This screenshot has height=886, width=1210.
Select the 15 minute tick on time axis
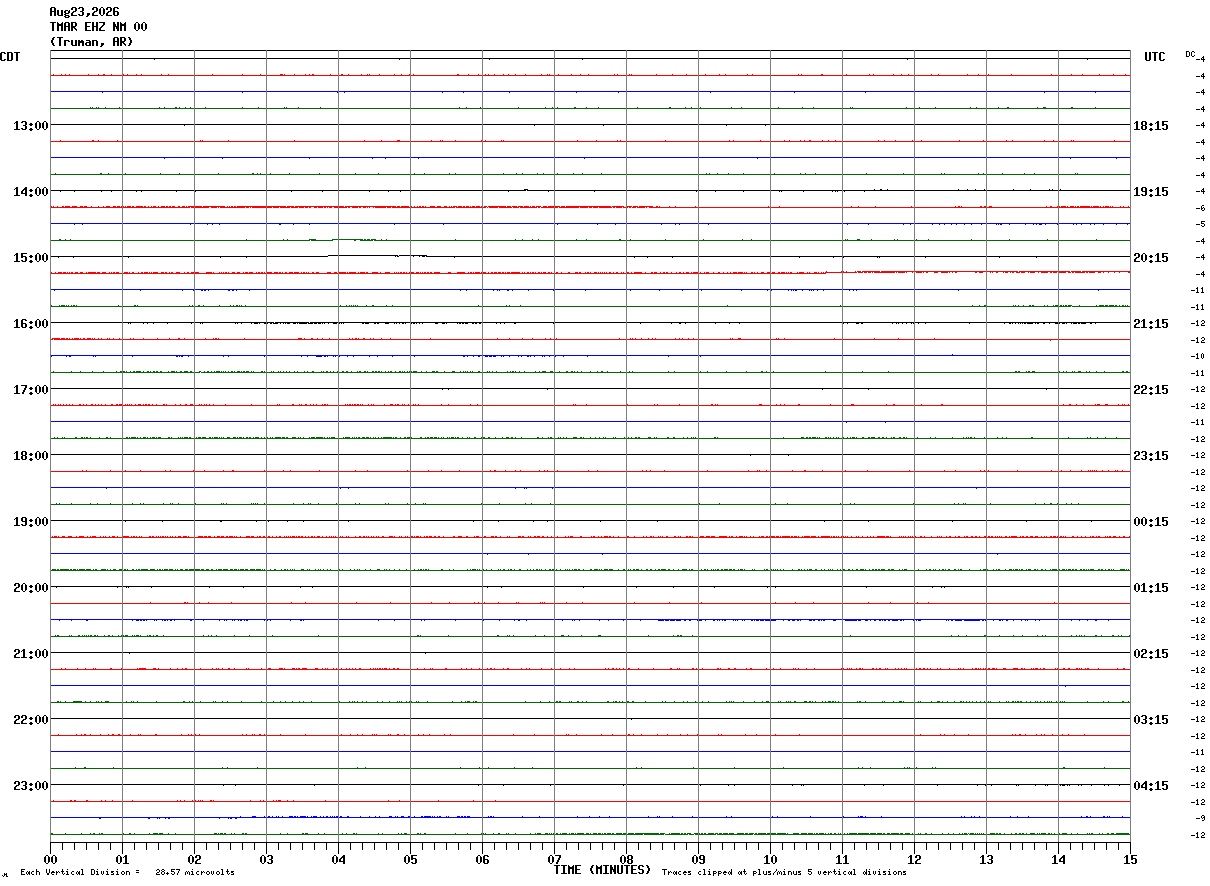(1130, 859)
